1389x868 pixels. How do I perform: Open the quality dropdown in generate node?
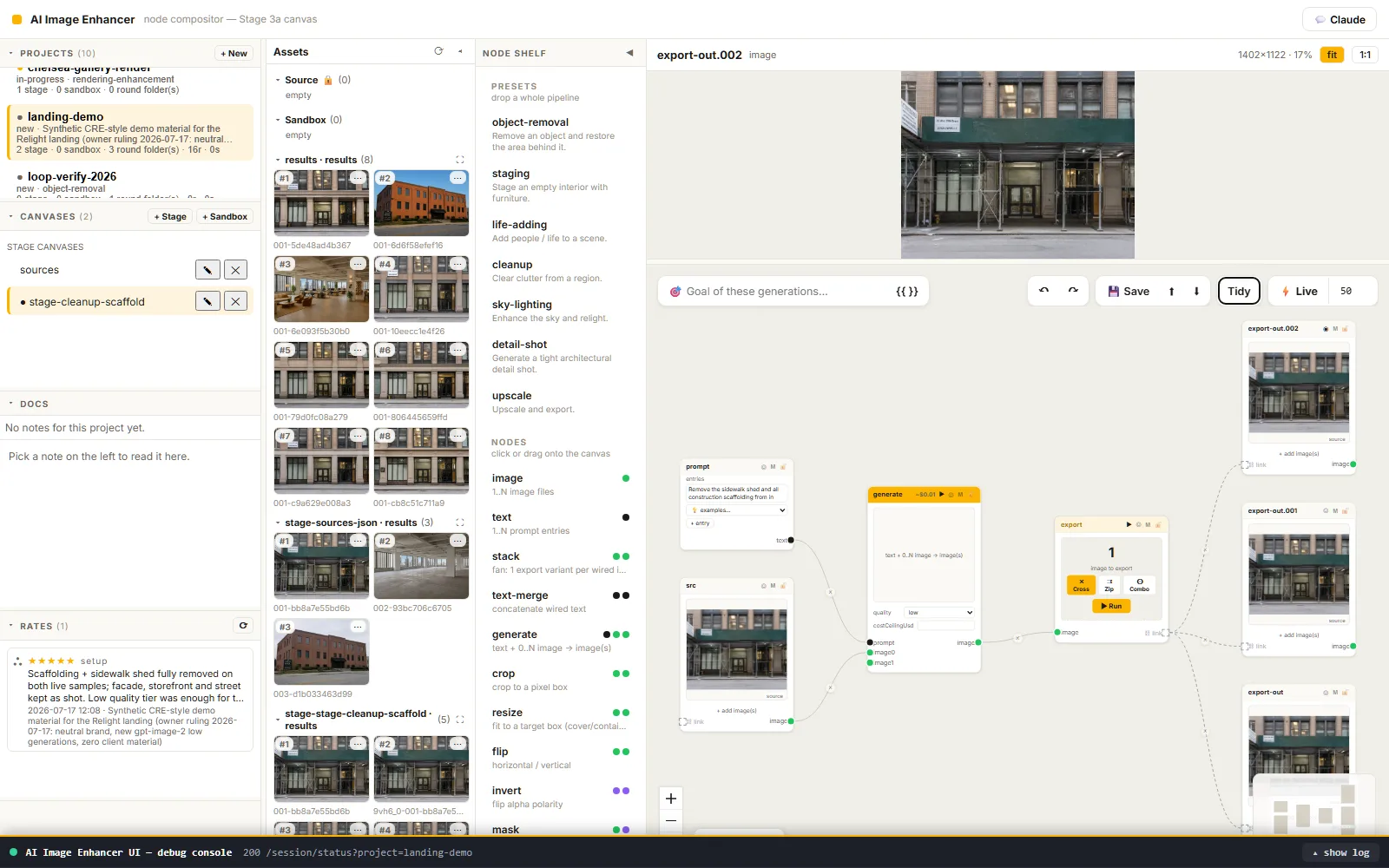tap(939, 613)
